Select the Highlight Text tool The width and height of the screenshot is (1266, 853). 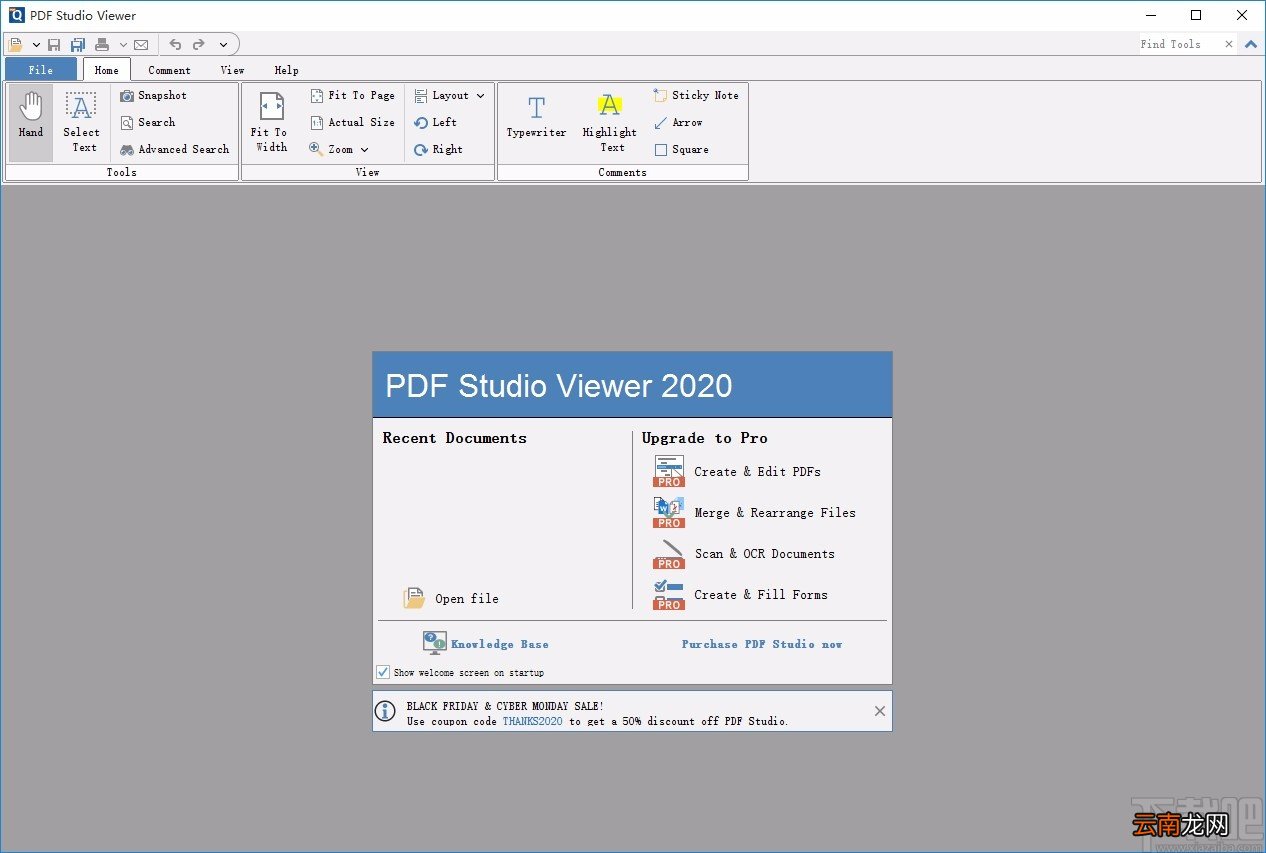tap(610, 122)
